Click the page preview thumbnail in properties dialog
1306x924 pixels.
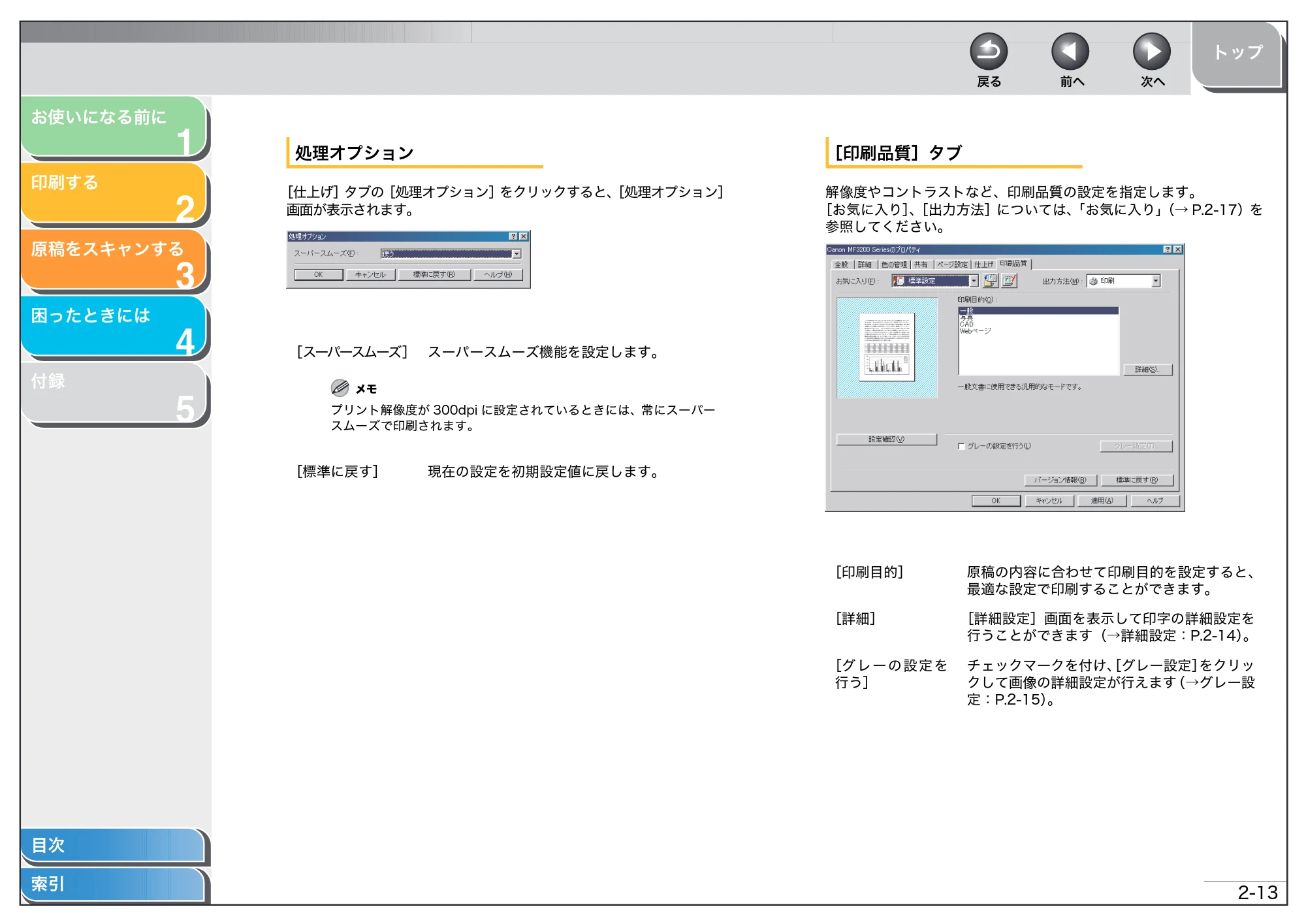[887, 347]
